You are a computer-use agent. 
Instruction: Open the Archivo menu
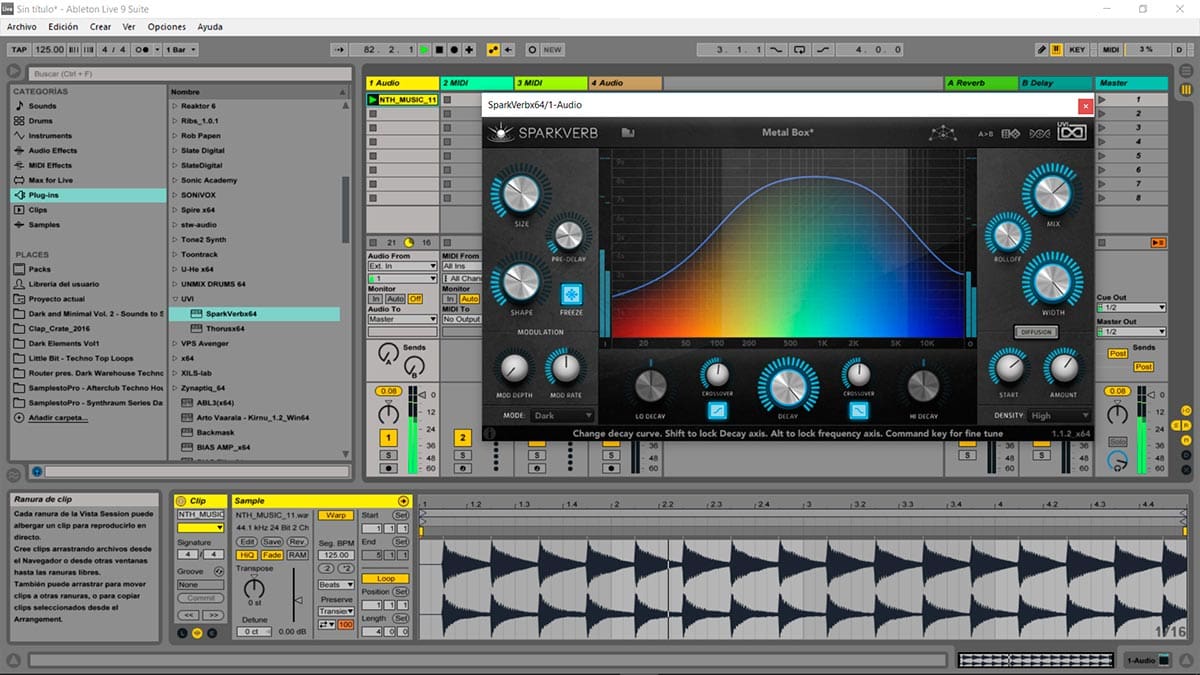(x=22, y=27)
